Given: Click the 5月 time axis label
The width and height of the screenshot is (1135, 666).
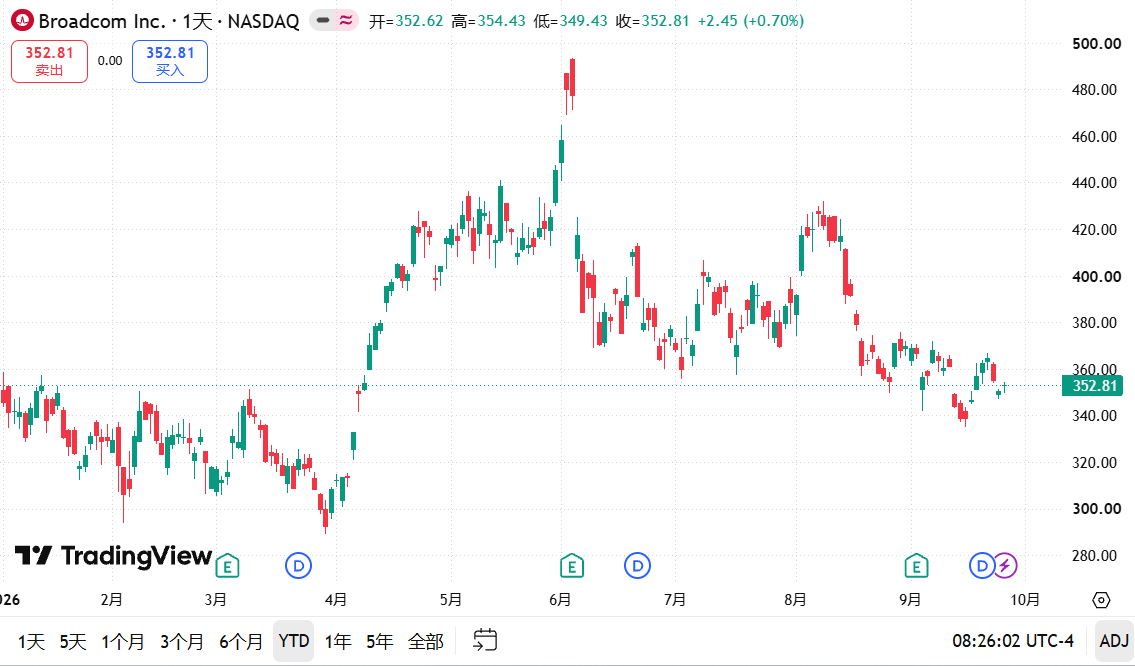Looking at the screenshot, I should 450,600.
